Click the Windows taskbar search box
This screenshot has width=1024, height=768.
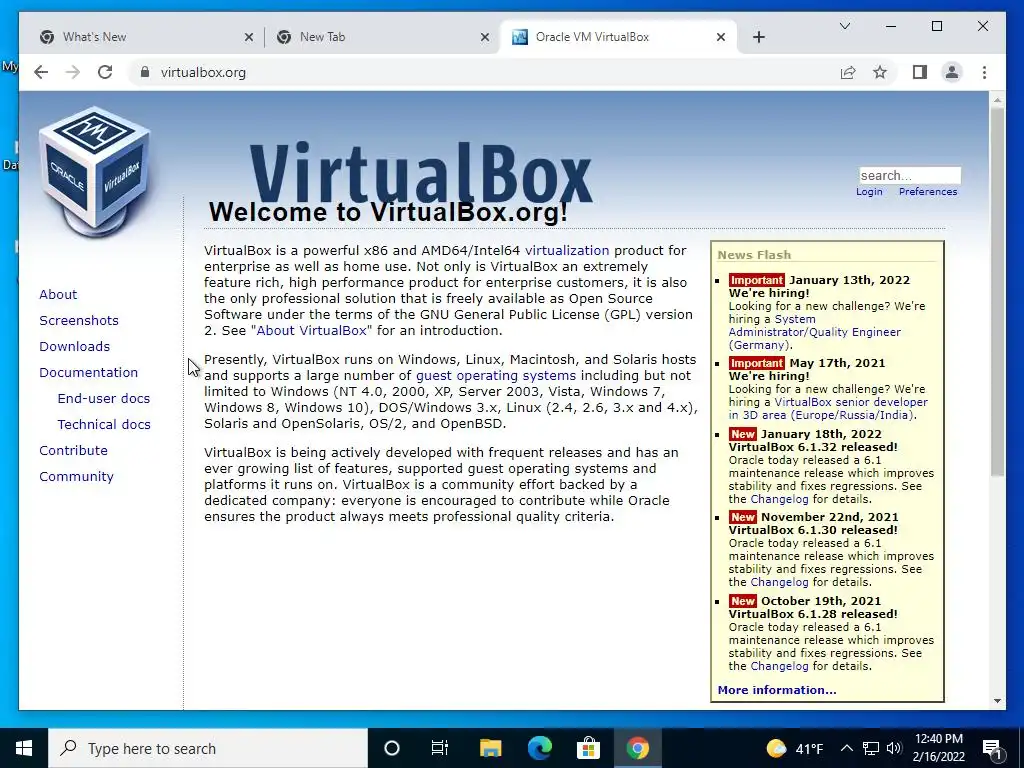click(208, 748)
